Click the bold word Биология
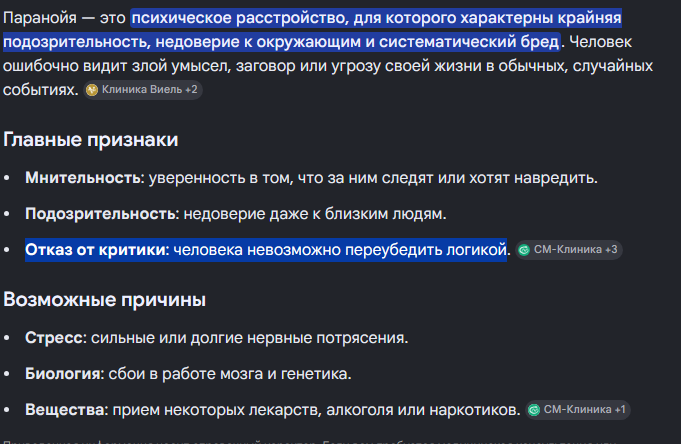Screen dimensions: 681x444 63,374
